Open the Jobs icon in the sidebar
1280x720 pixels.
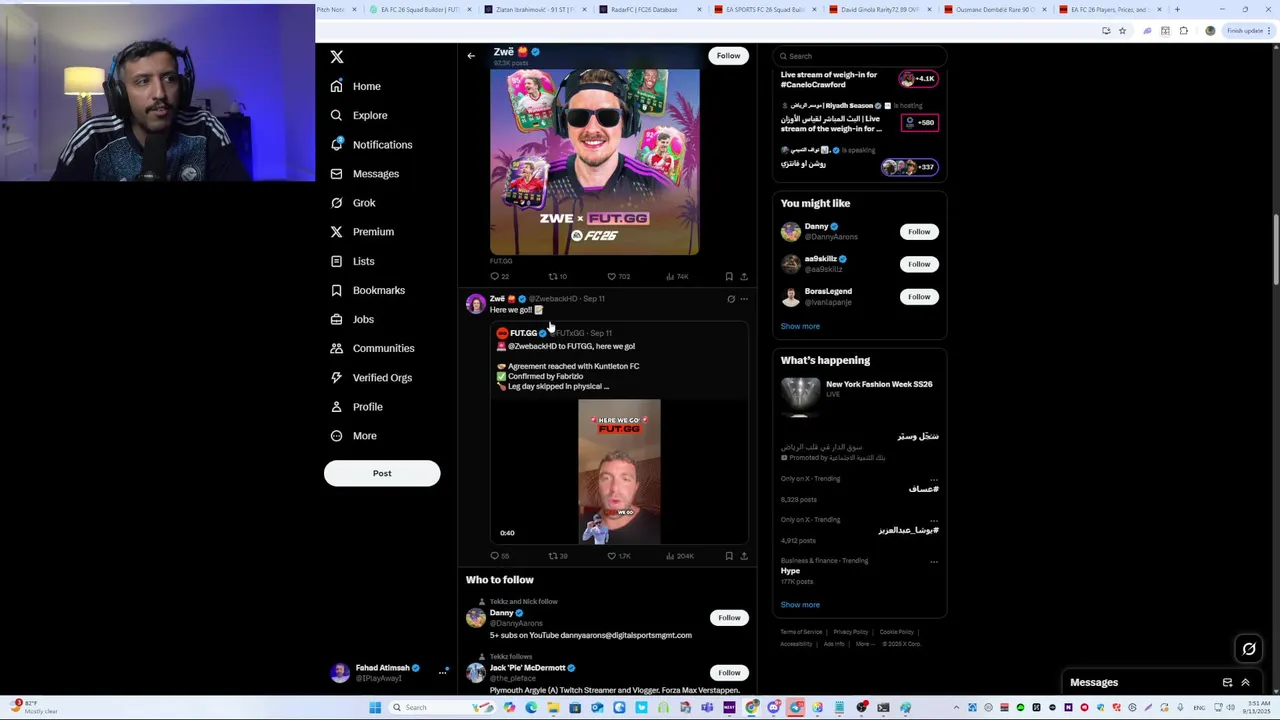click(336, 319)
